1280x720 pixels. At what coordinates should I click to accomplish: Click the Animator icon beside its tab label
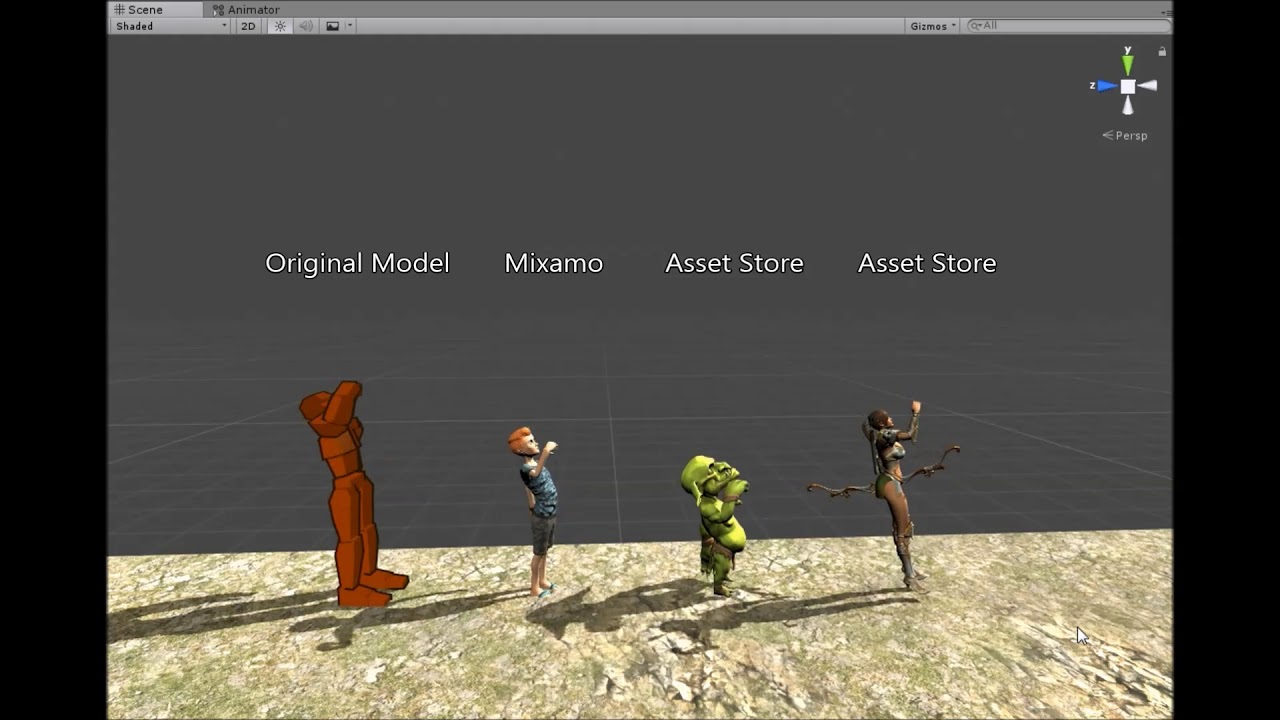(x=219, y=9)
